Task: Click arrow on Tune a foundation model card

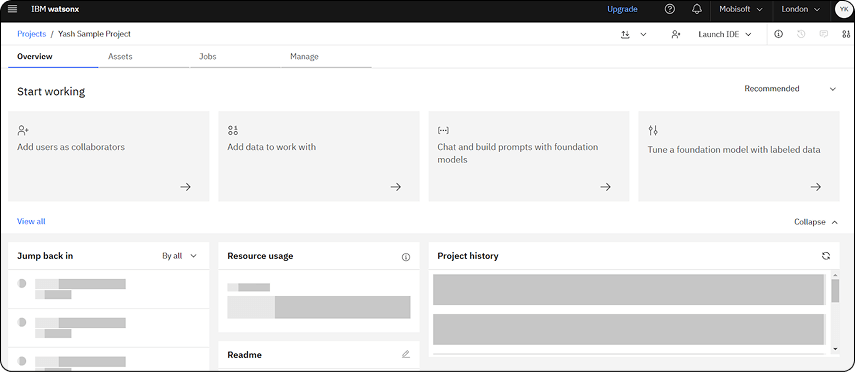Action: (x=816, y=187)
